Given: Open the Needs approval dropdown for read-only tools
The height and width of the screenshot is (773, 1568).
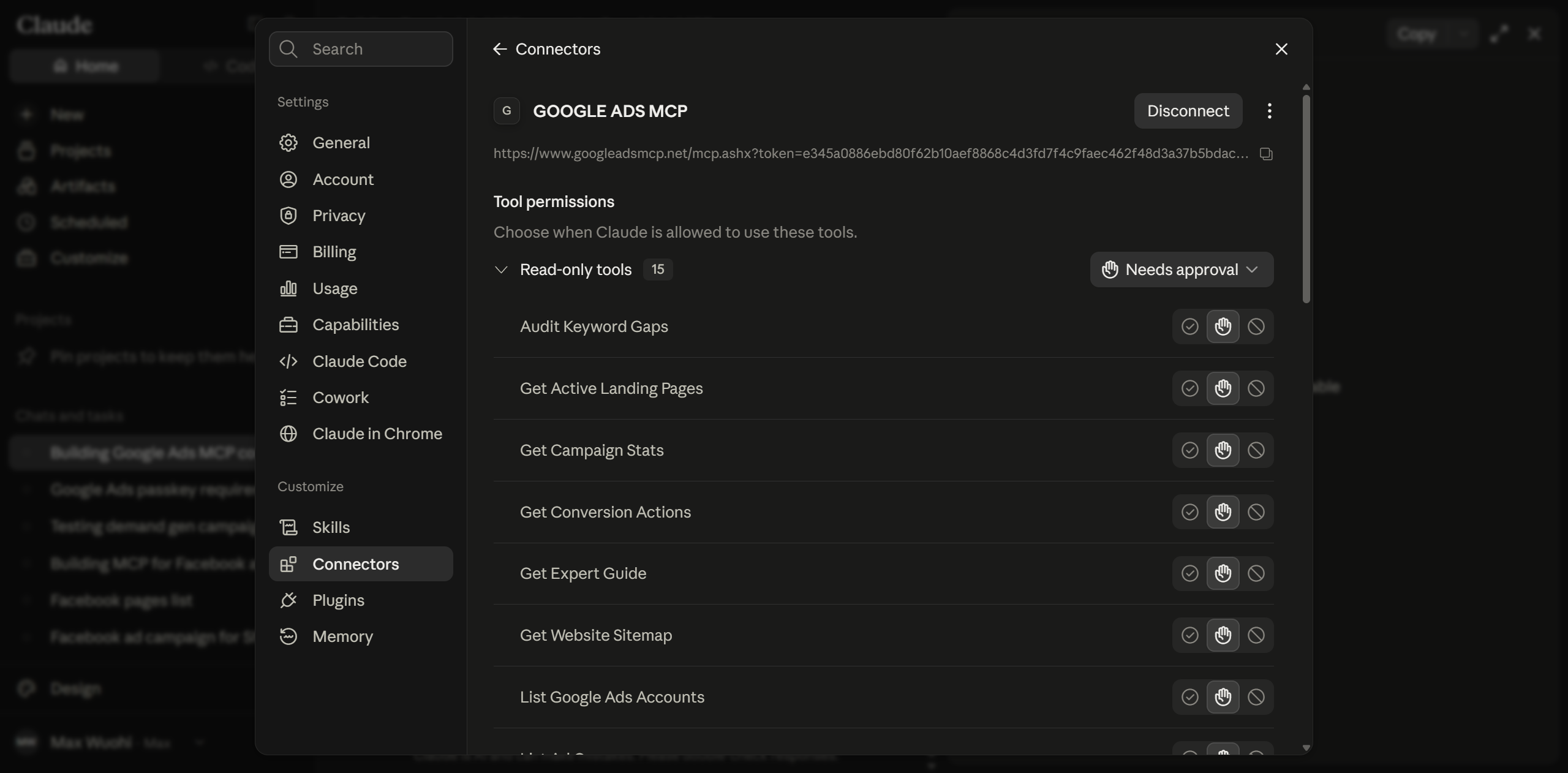Looking at the screenshot, I should (1182, 270).
